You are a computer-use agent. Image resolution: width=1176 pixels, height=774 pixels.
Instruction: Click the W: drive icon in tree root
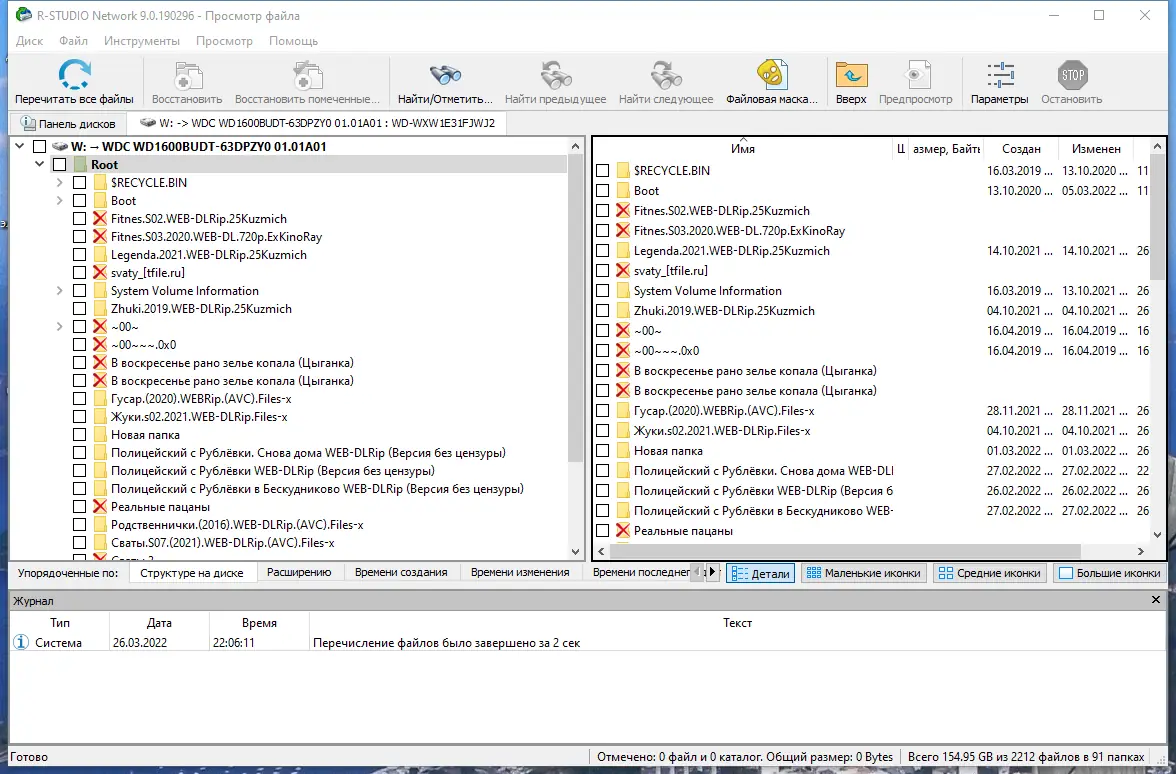click(x=60, y=146)
